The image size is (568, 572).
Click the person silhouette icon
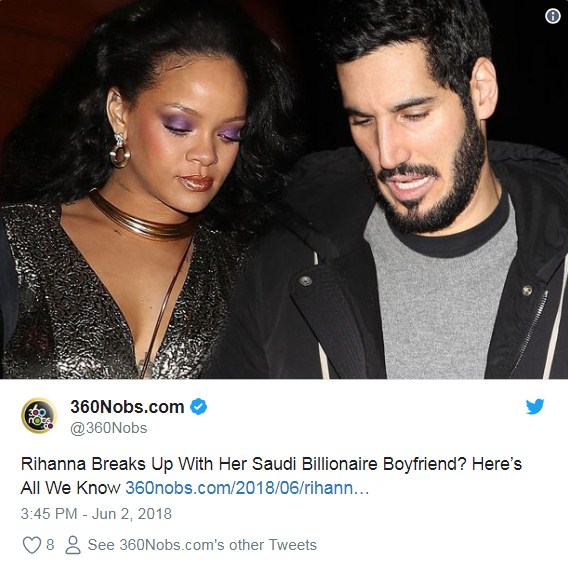click(73, 545)
